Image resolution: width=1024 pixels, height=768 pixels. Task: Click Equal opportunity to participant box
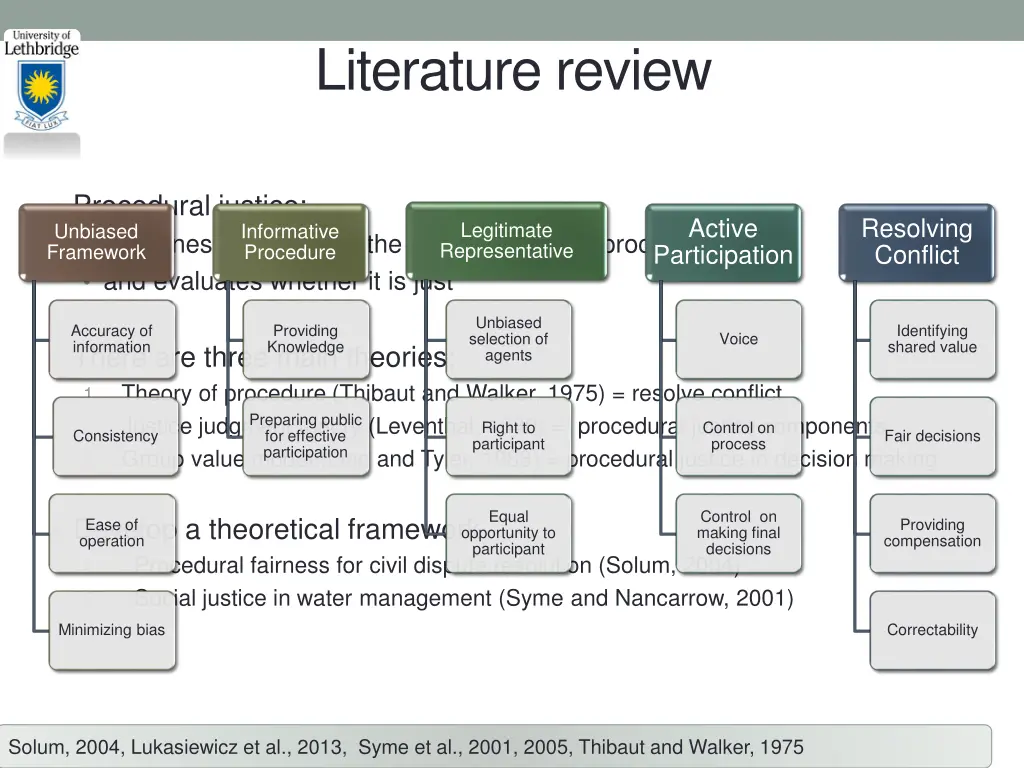coord(508,533)
